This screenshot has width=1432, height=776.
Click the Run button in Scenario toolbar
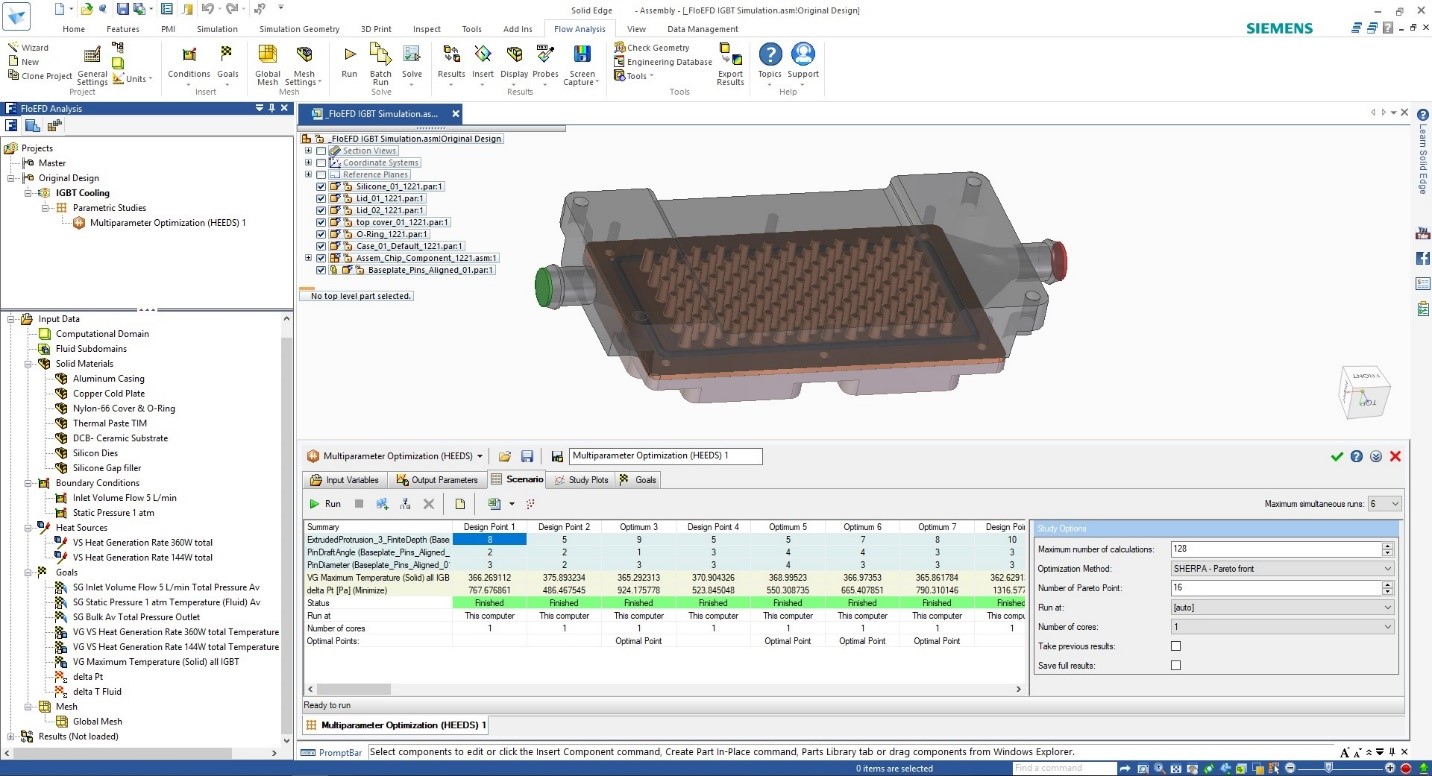point(325,504)
